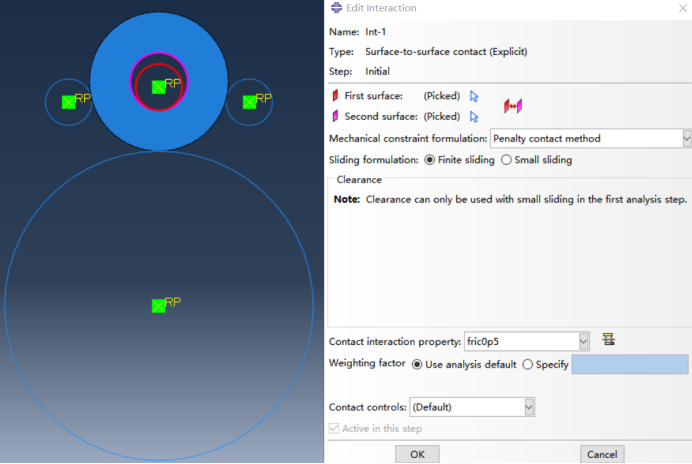This screenshot has height=464, width=692.
Task: Toggle the Active in this step checkbox
Action: tap(334, 428)
